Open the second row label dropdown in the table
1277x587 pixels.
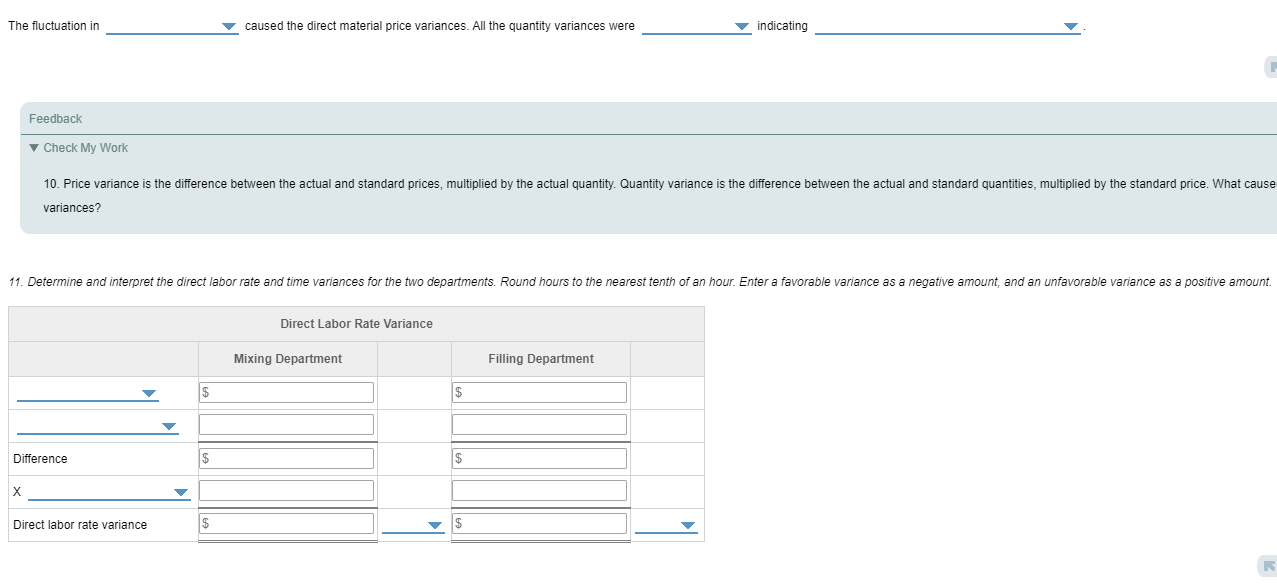coord(169,425)
